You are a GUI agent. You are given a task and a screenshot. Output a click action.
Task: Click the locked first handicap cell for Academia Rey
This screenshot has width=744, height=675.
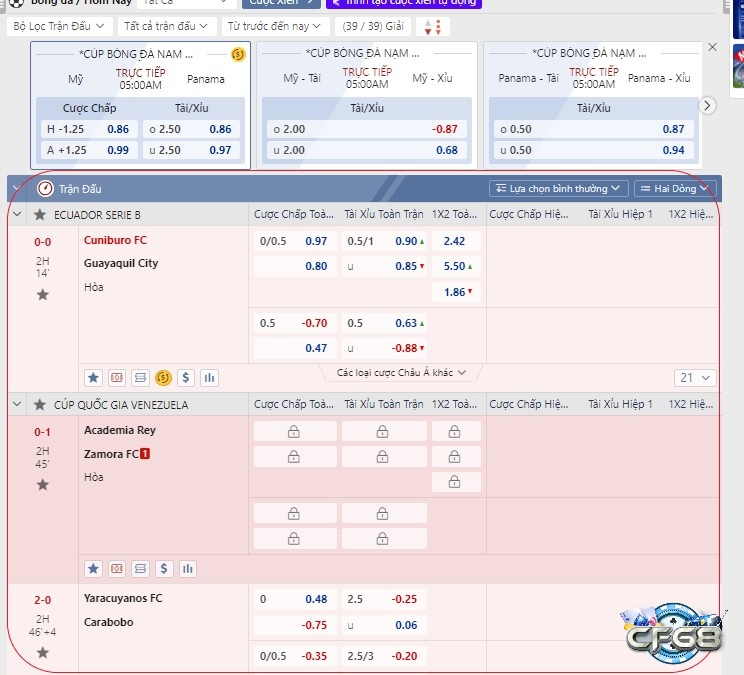(295, 432)
